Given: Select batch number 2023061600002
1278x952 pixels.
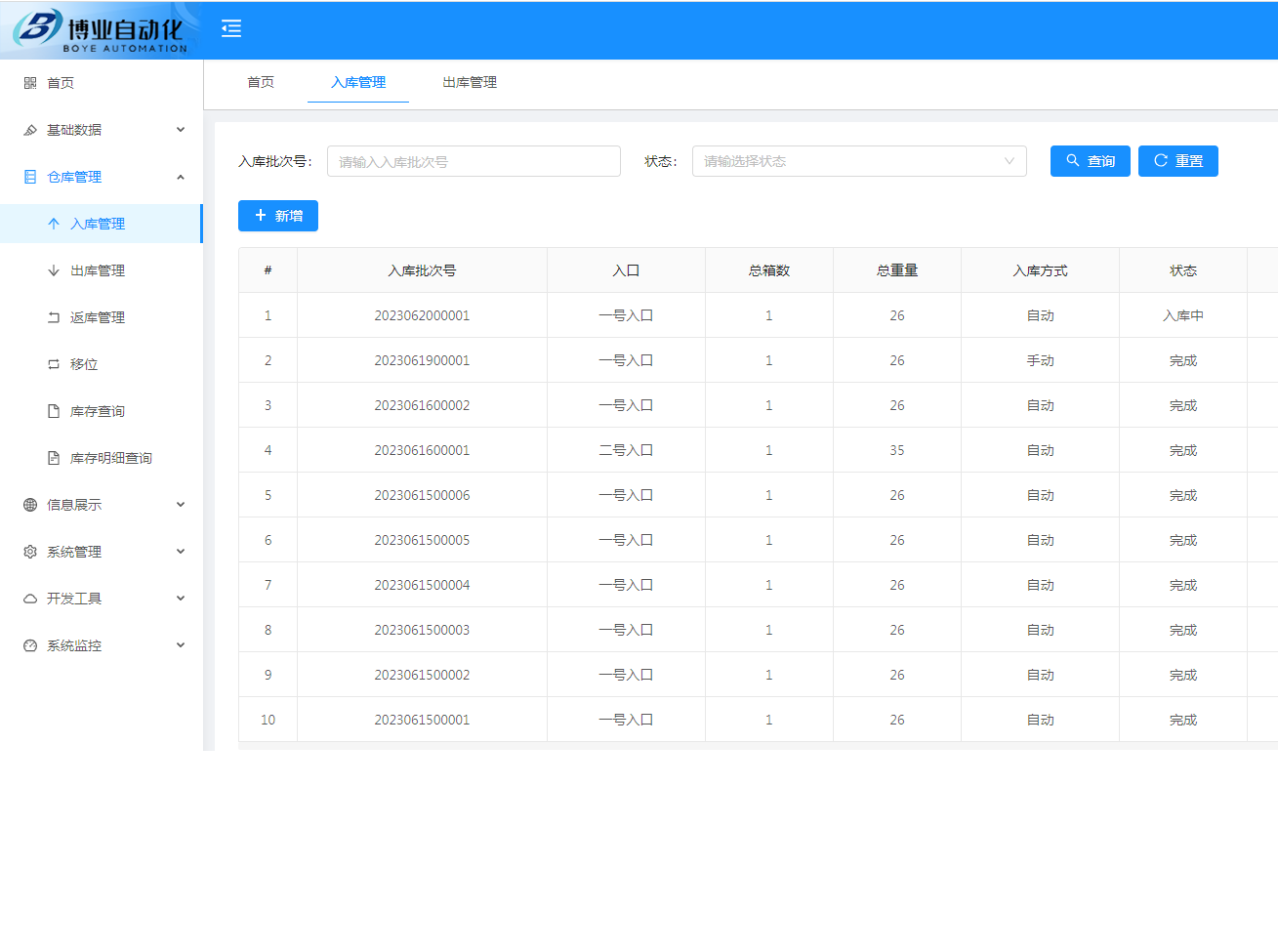Looking at the screenshot, I should pos(422,405).
